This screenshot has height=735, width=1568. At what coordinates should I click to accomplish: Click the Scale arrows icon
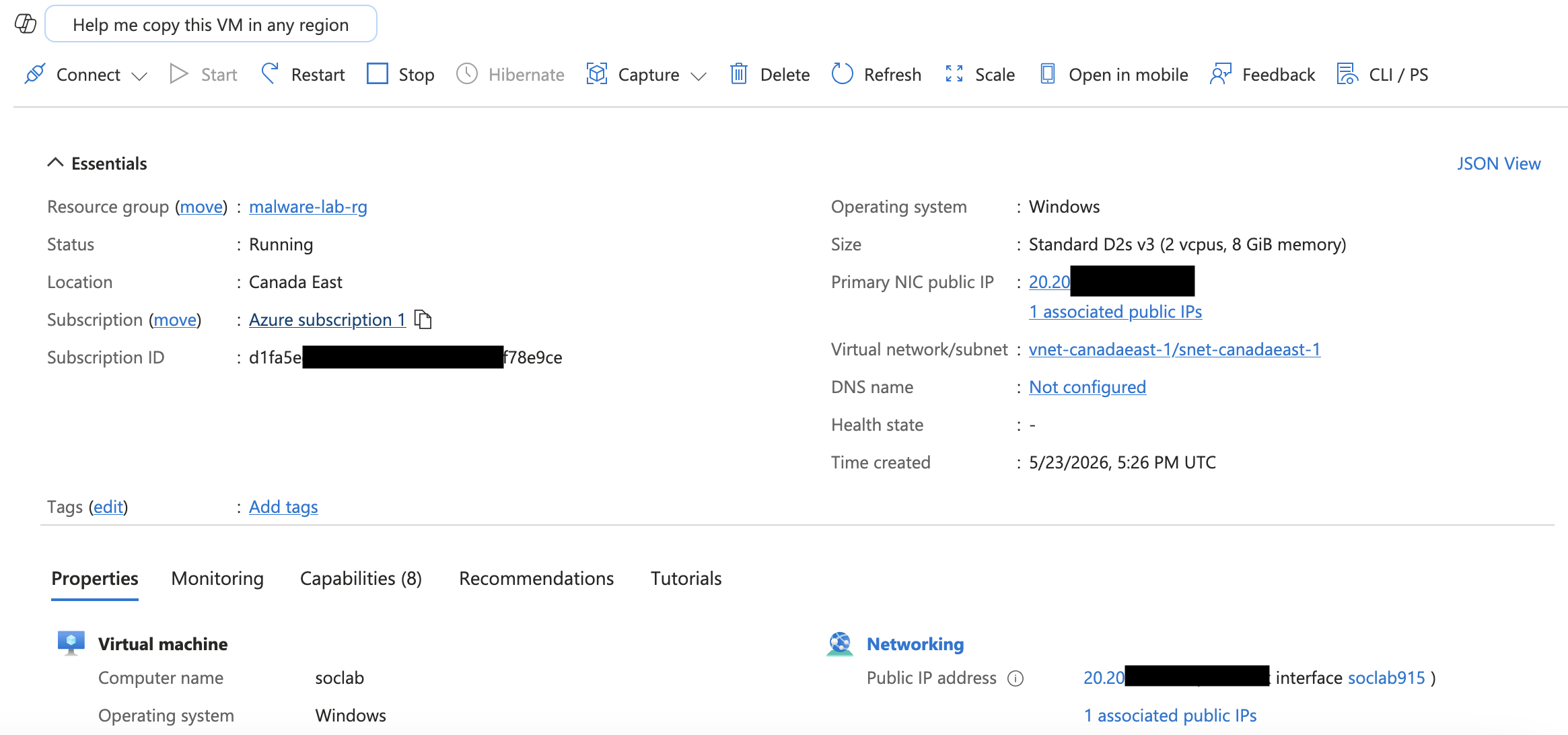pyautogui.click(x=954, y=74)
